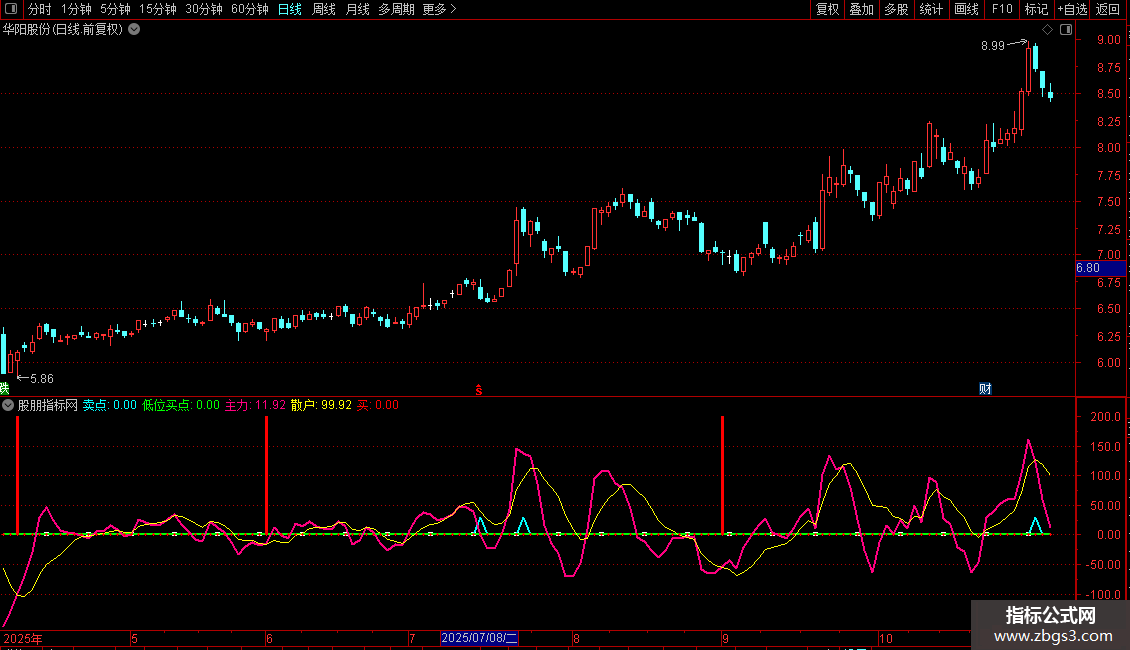Viewport: 1130px width, 650px height.
Task: Select the 60分钟 period tab
Action: (250, 9)
